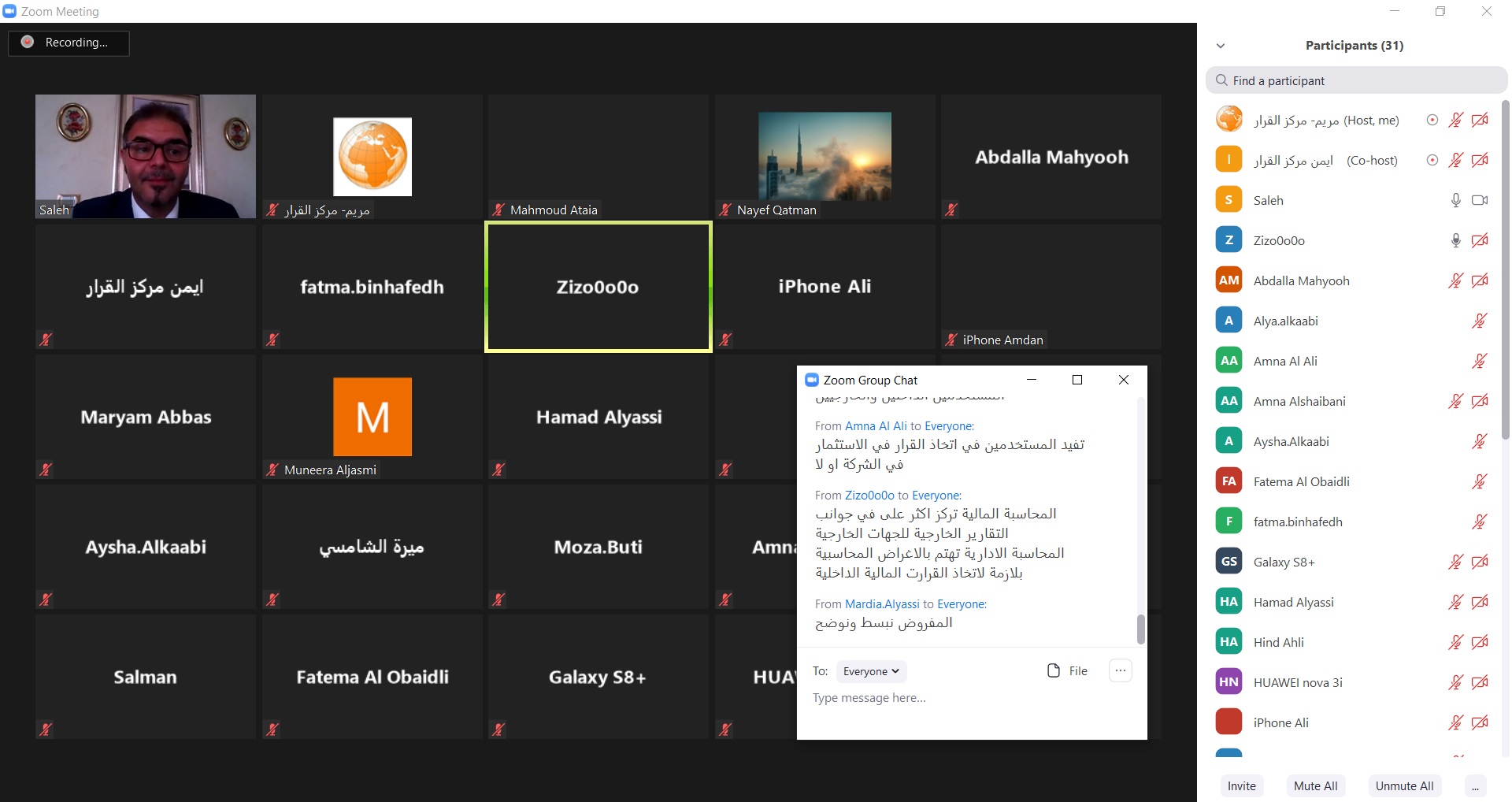Toggle Abdalla Mahyooh's muted microphone in list
The image size is (1512, 802).
tap(1455, 280)
